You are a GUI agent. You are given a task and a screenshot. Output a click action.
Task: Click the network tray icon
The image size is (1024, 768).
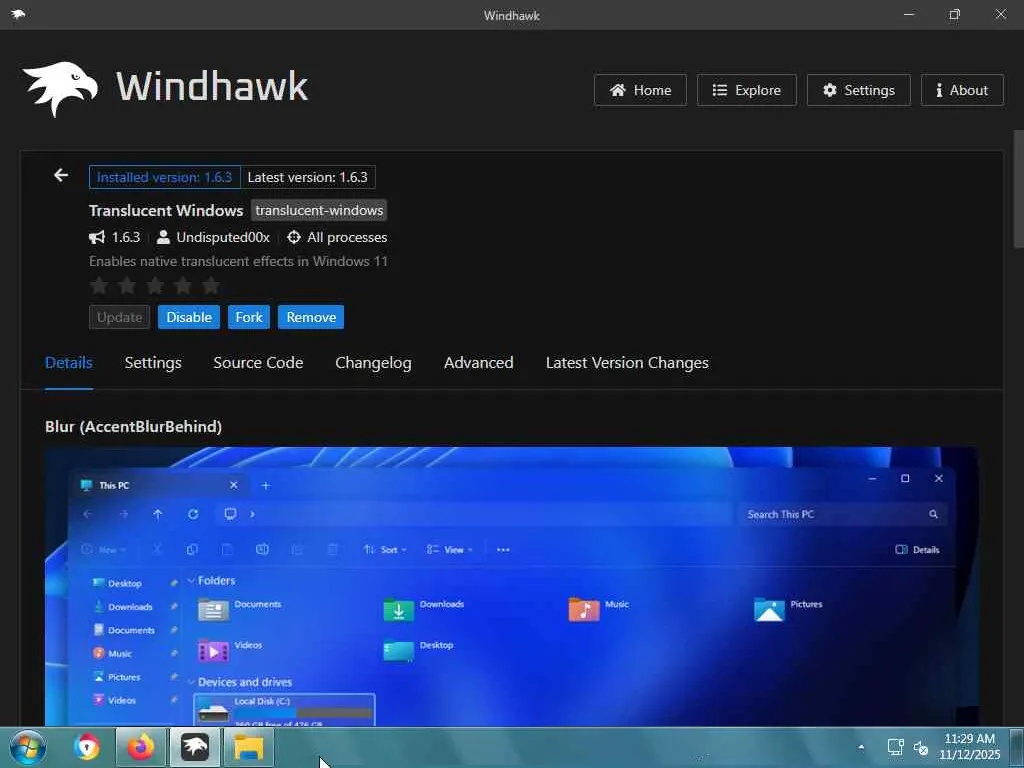(895, 747)
